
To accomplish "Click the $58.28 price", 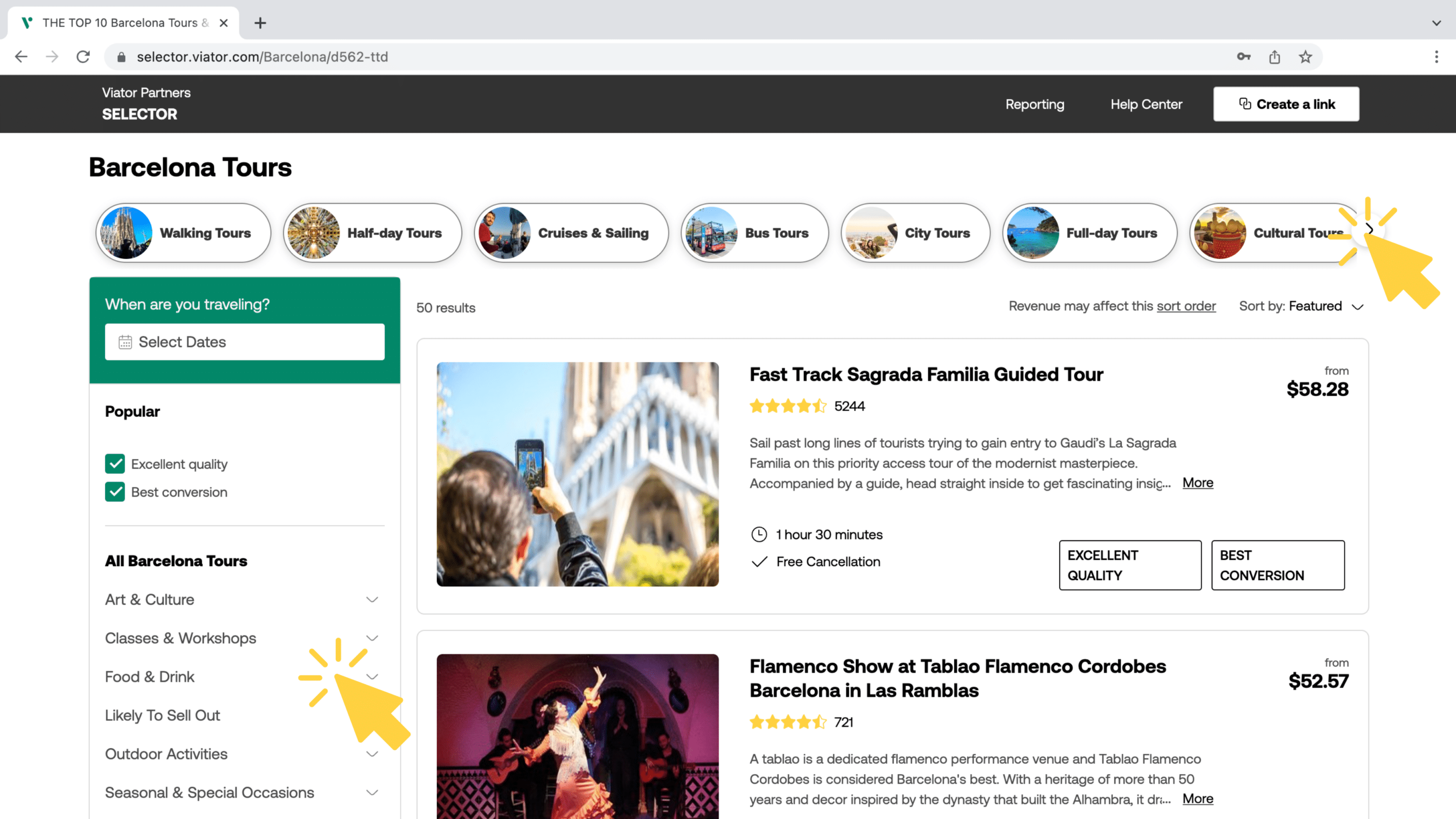I will pyautogui.click(x=1317, y=389).
